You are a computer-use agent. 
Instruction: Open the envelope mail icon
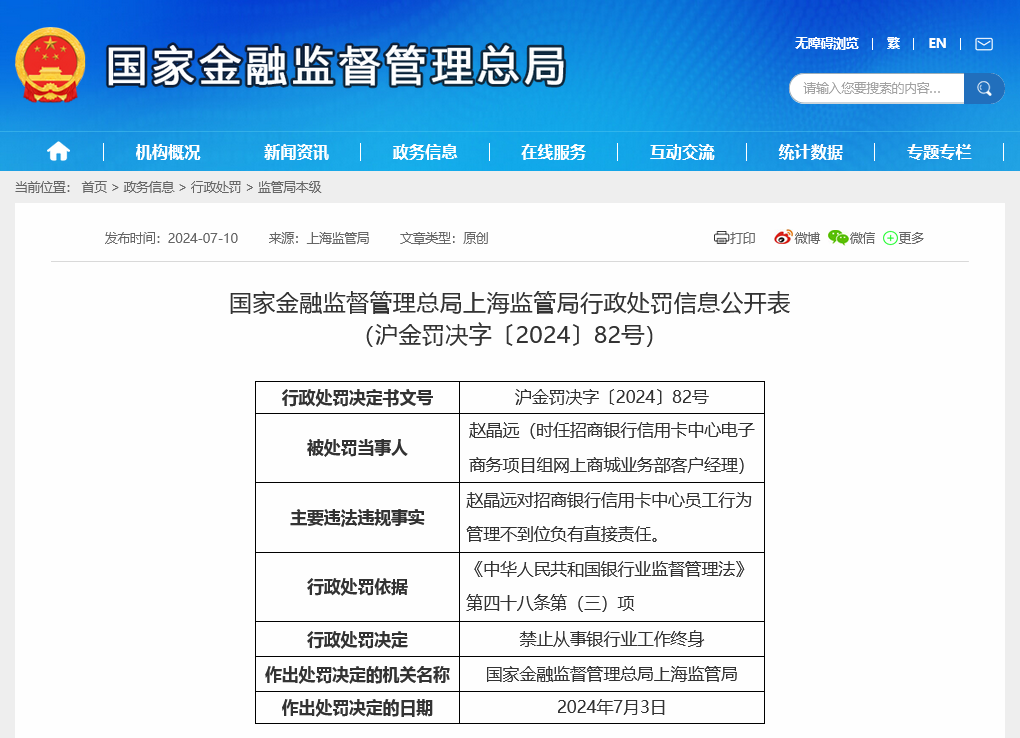coord(984,44)
